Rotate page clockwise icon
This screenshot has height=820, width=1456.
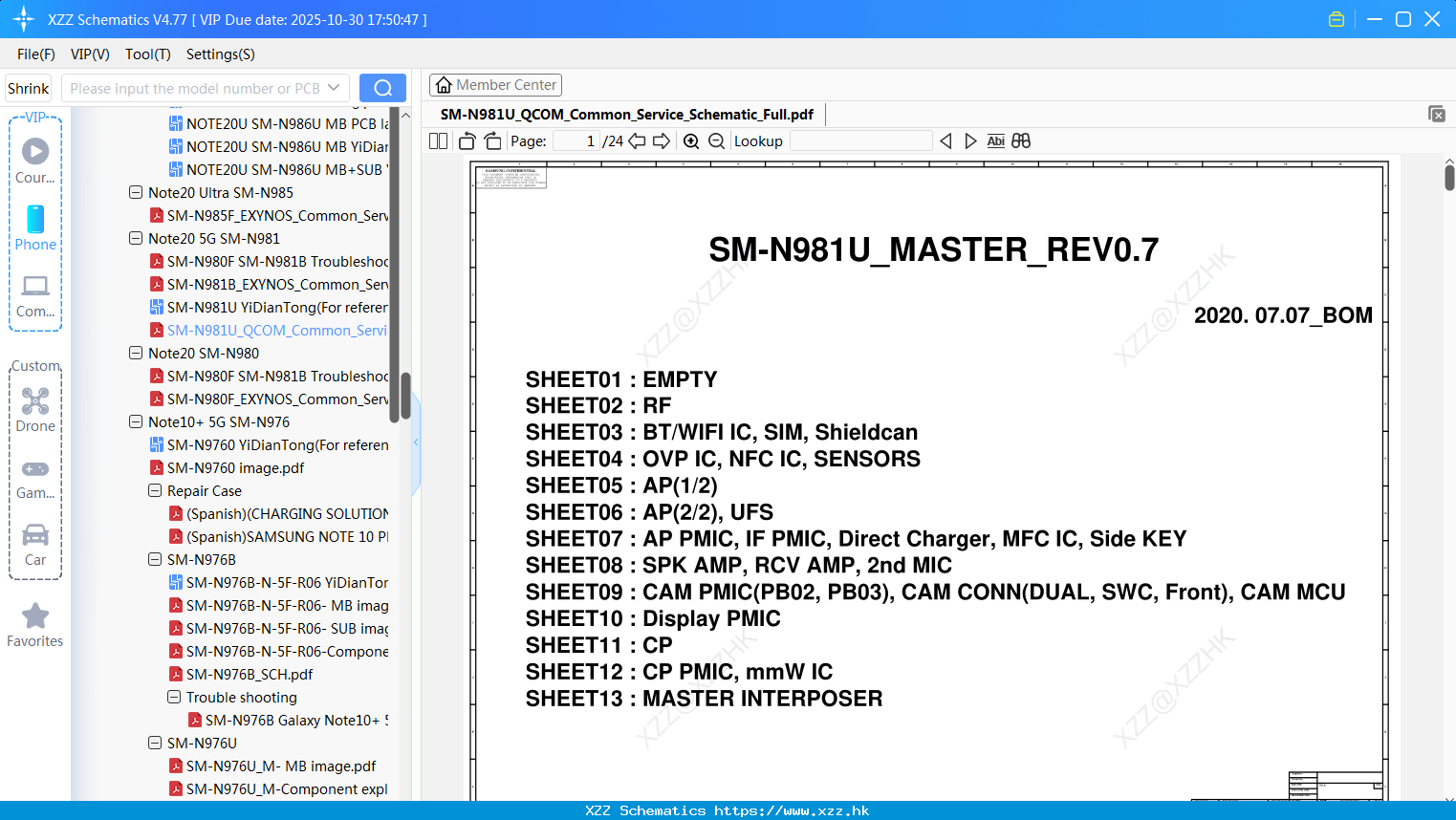(492, 141)
